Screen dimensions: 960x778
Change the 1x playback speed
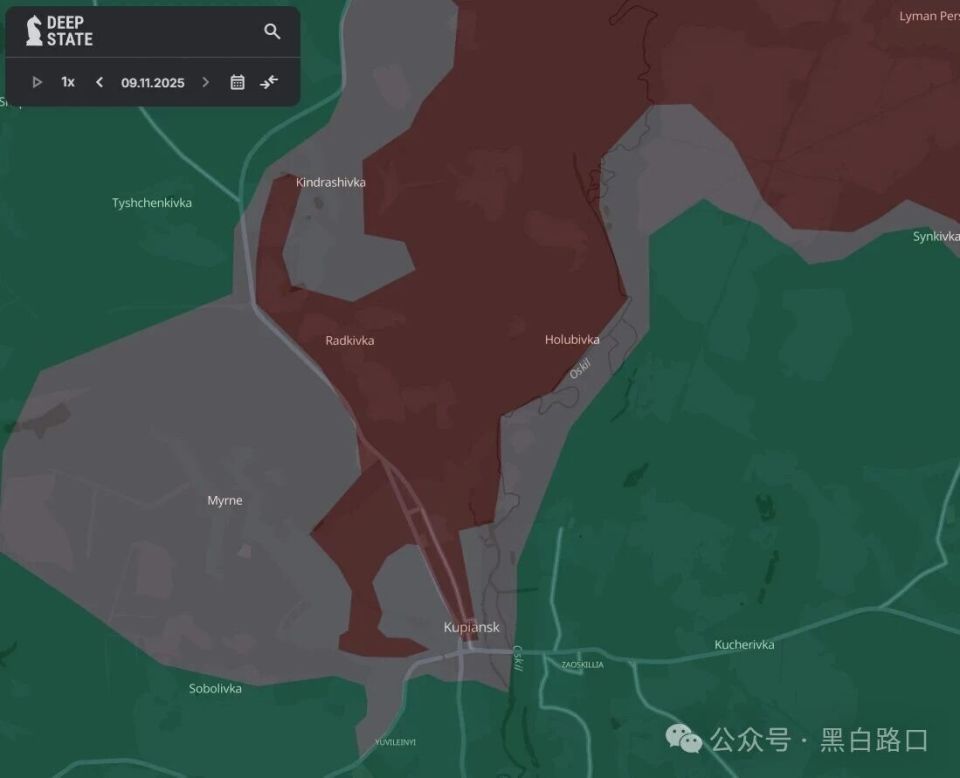click(x=68, y=82)
